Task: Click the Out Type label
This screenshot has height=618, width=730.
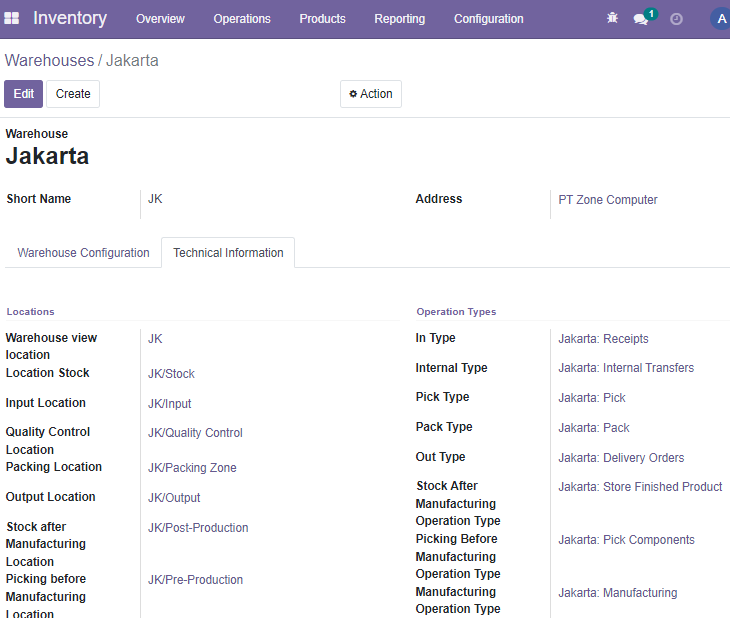Action: 440,457
